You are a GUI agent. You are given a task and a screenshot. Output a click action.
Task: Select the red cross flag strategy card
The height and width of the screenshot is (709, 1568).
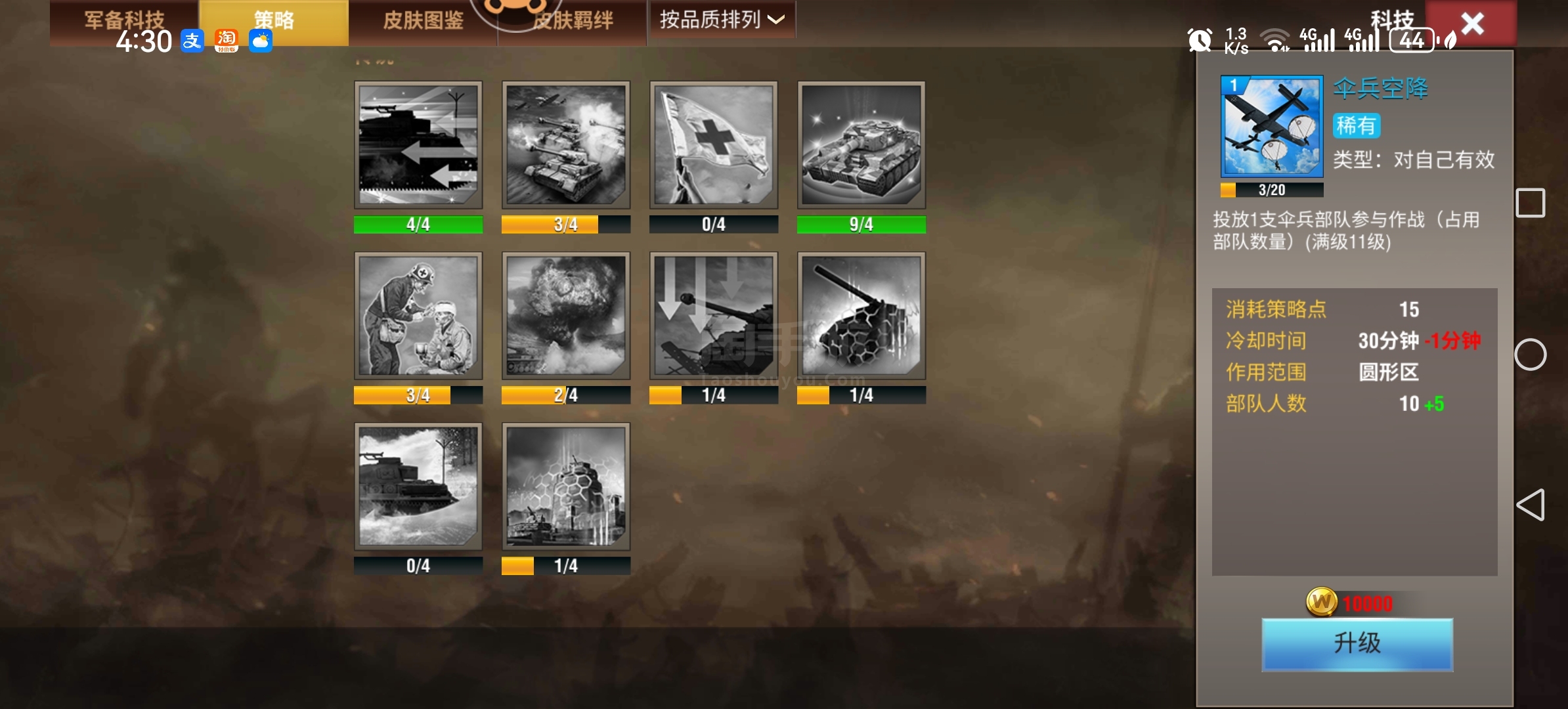714,145
